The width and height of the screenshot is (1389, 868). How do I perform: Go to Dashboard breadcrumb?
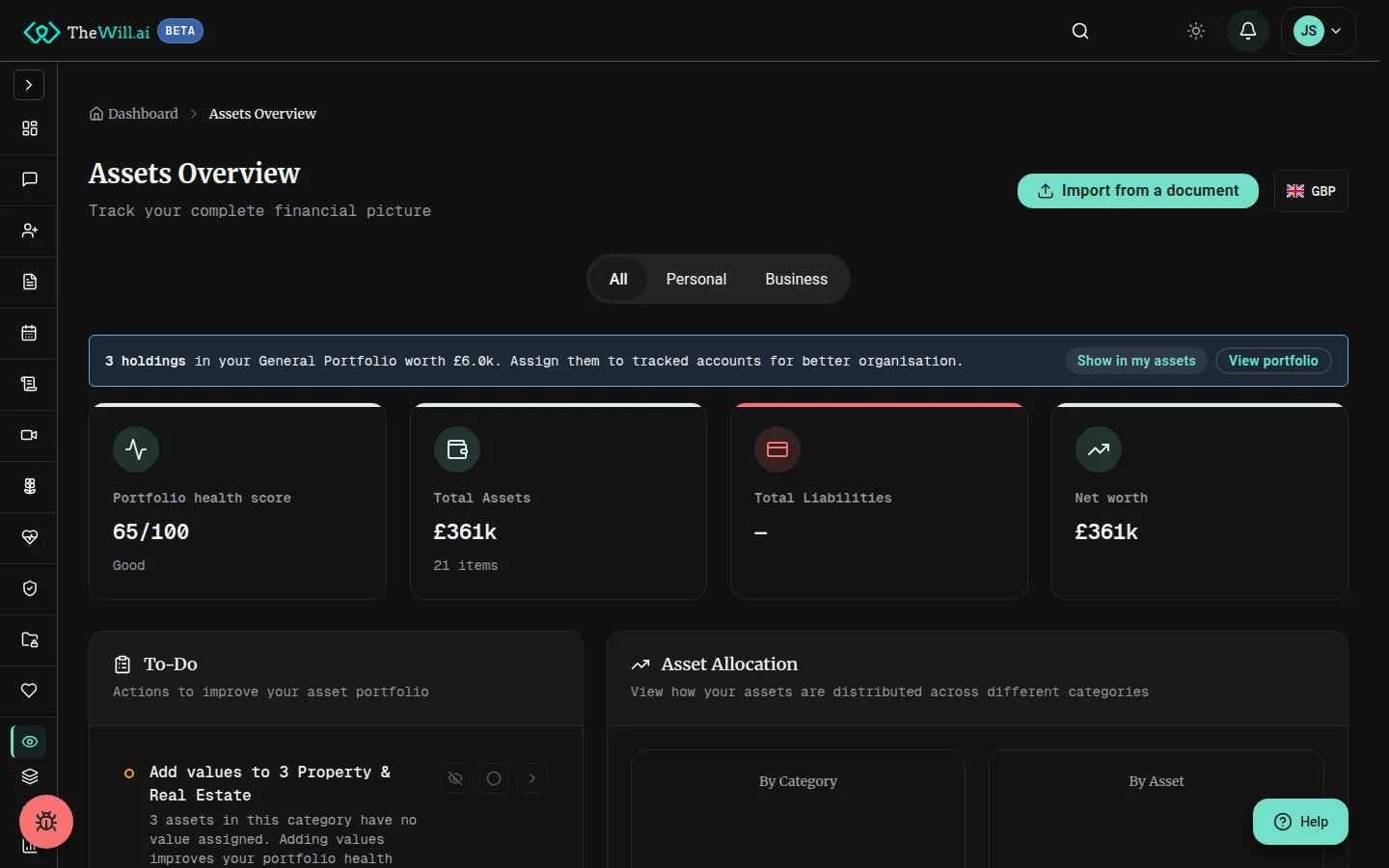pyautogui.click(x=134, y=114)
